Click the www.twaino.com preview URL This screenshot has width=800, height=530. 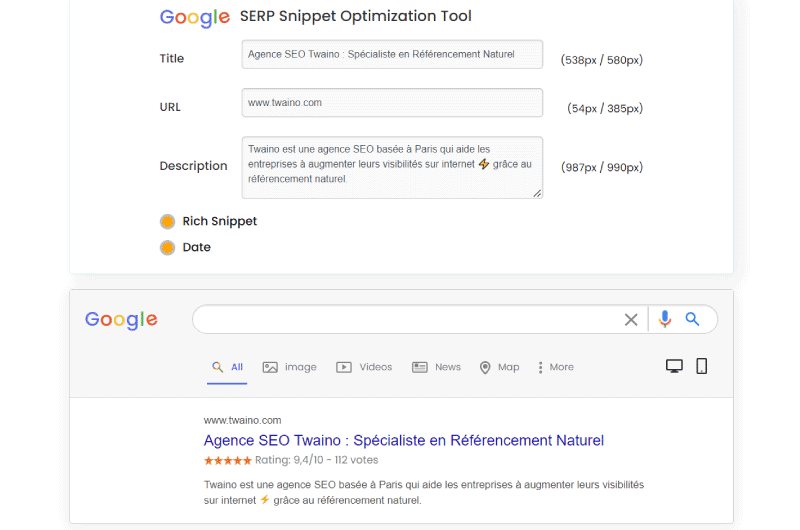242,420
